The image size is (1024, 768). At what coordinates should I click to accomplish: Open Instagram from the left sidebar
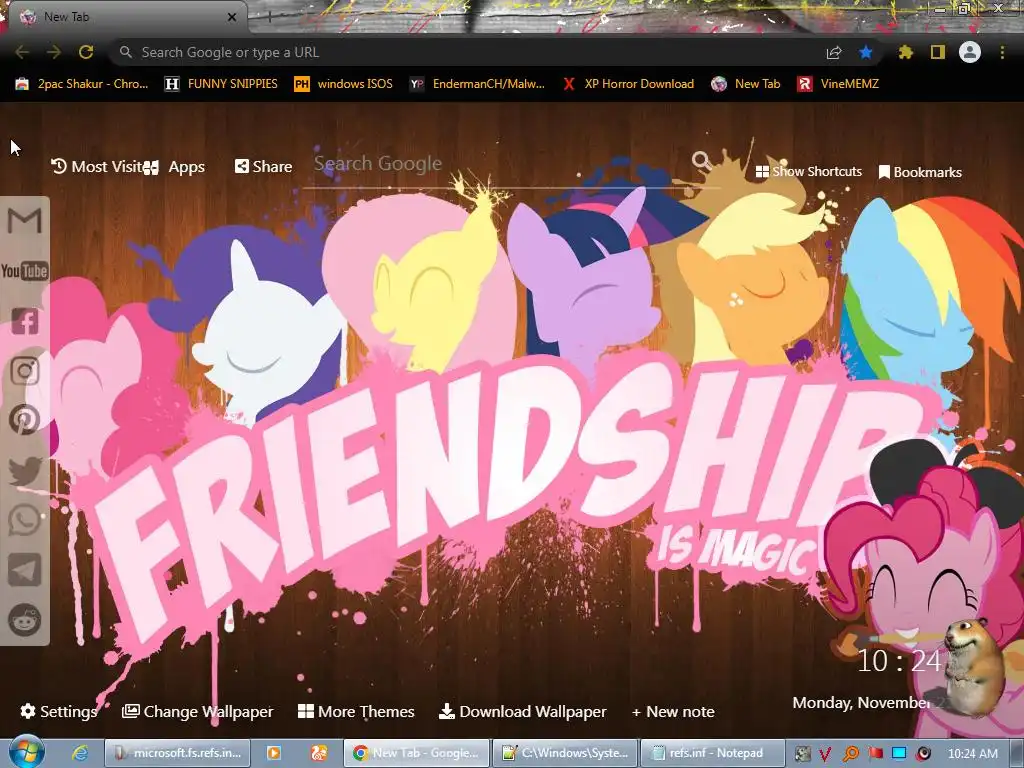pyautogui.click(x=25, y=371)
